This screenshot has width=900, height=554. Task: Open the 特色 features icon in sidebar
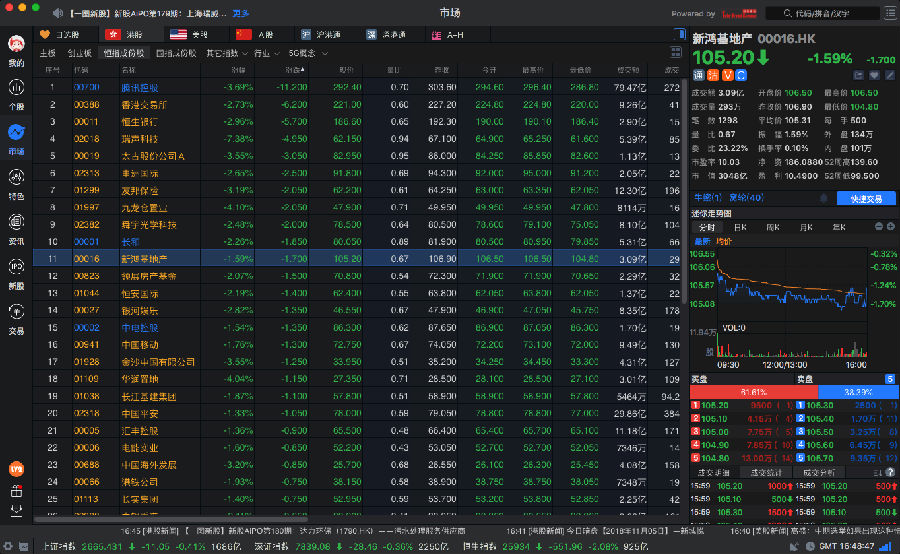click(16, 177)
